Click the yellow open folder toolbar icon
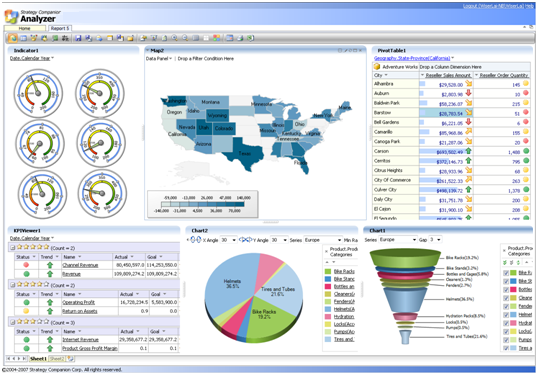 click(x=130, y=38)
